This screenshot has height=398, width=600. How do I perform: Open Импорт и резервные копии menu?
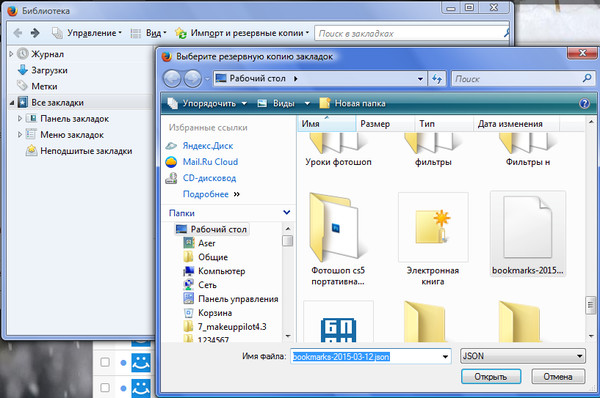tap(242, 33)
